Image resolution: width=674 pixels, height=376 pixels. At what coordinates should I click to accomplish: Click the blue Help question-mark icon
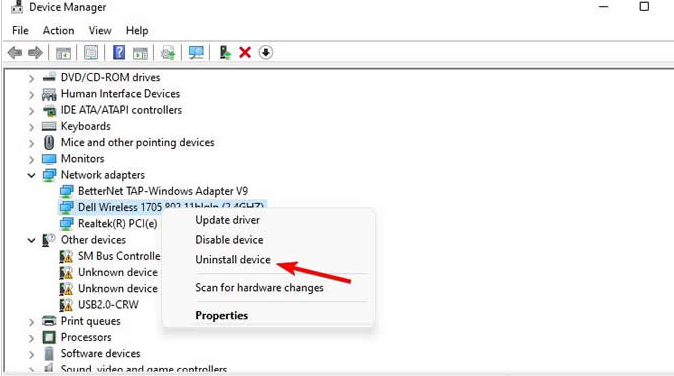pos(119,52)
